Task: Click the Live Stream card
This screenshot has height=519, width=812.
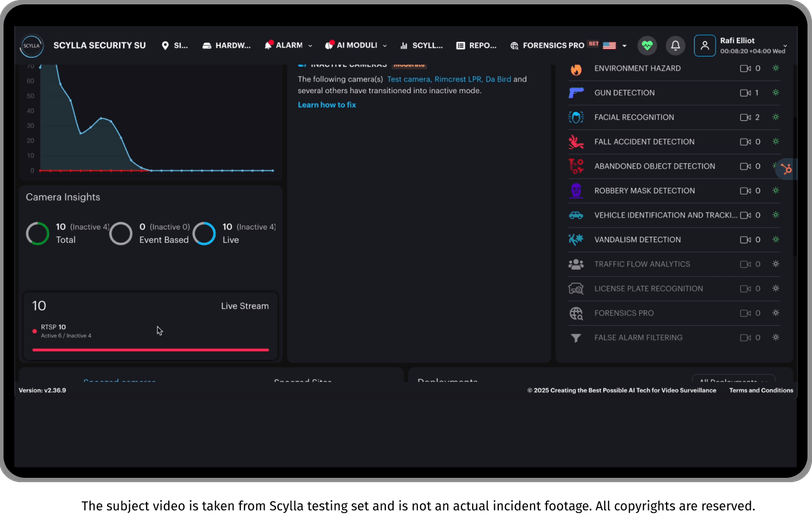Action: [x=150, y=326]
